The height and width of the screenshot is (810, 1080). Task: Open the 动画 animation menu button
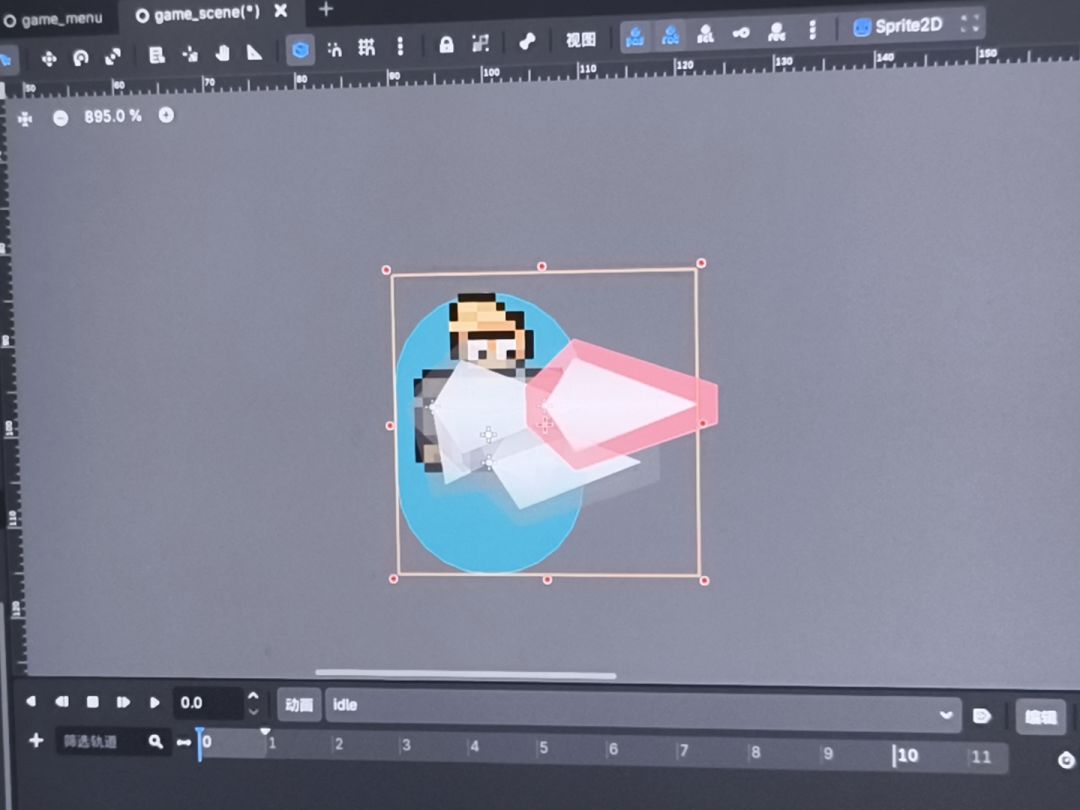(x=299, y=705)
